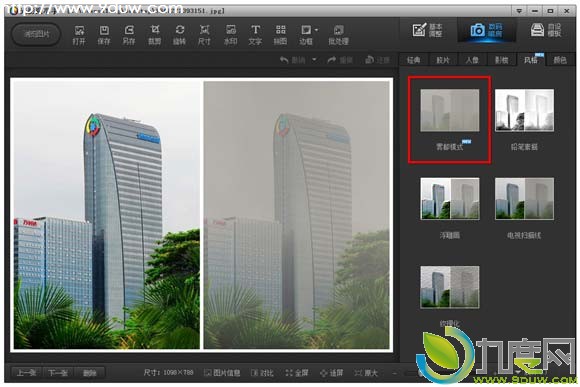Switch to the Color (颜色) effects tab
580x387 pixels.
coord(560,60)
